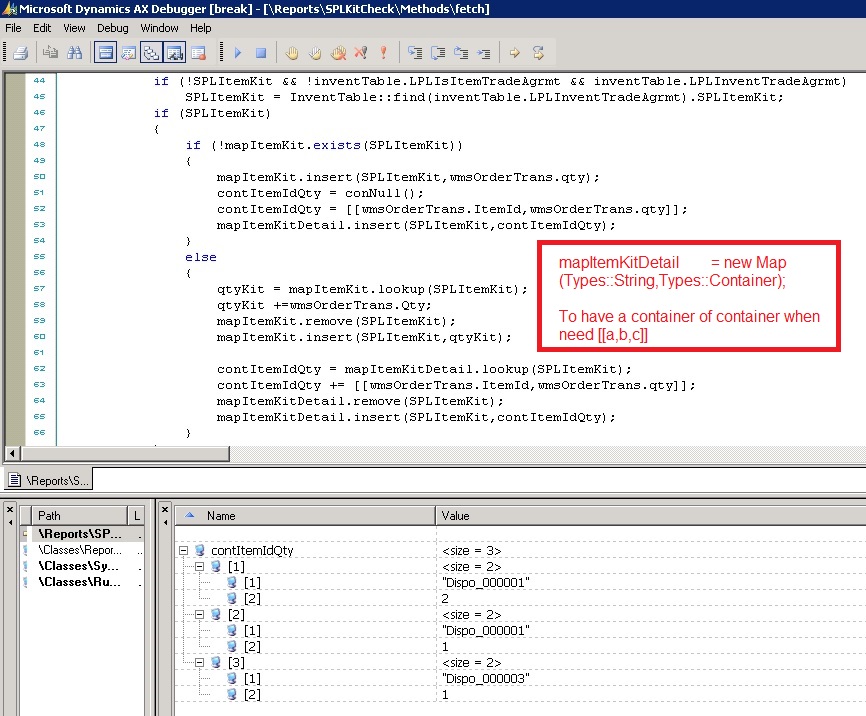
Task: Click the "else" keyword in the code
Action: [x=200, y=257]
